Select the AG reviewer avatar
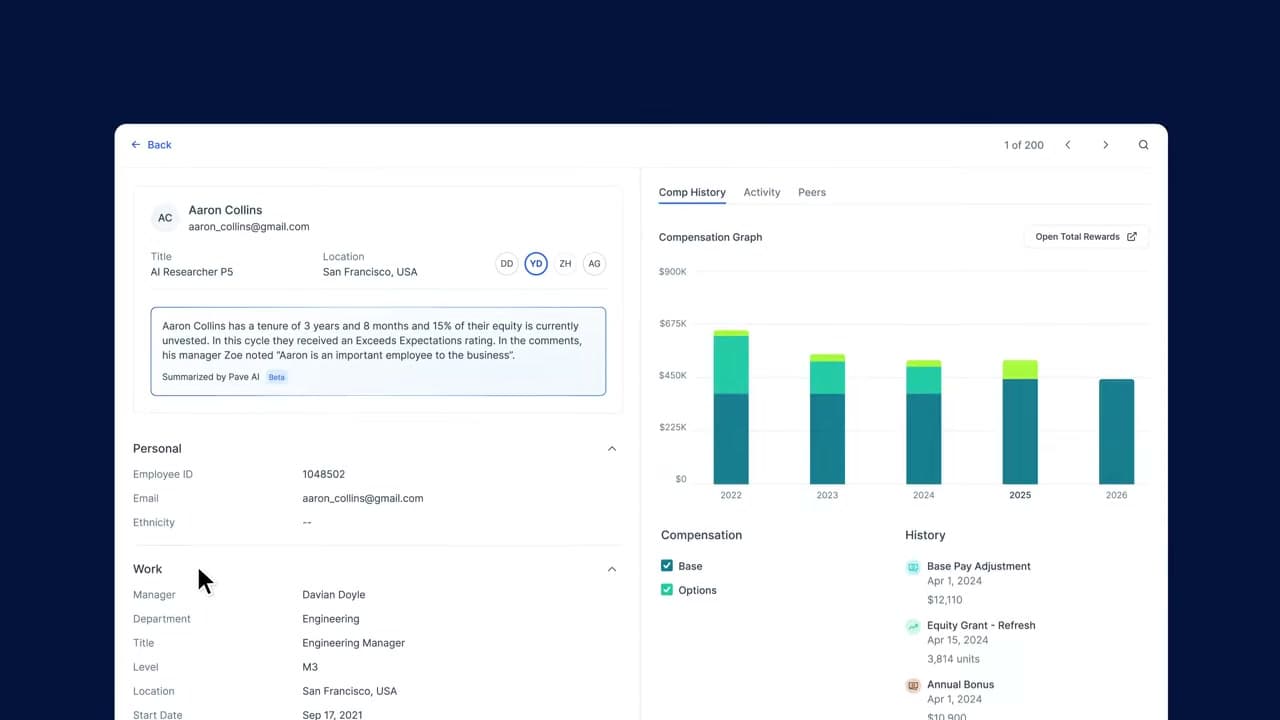Image resolution: width=1280 pixels, height=720 pixels. point(594,264)
